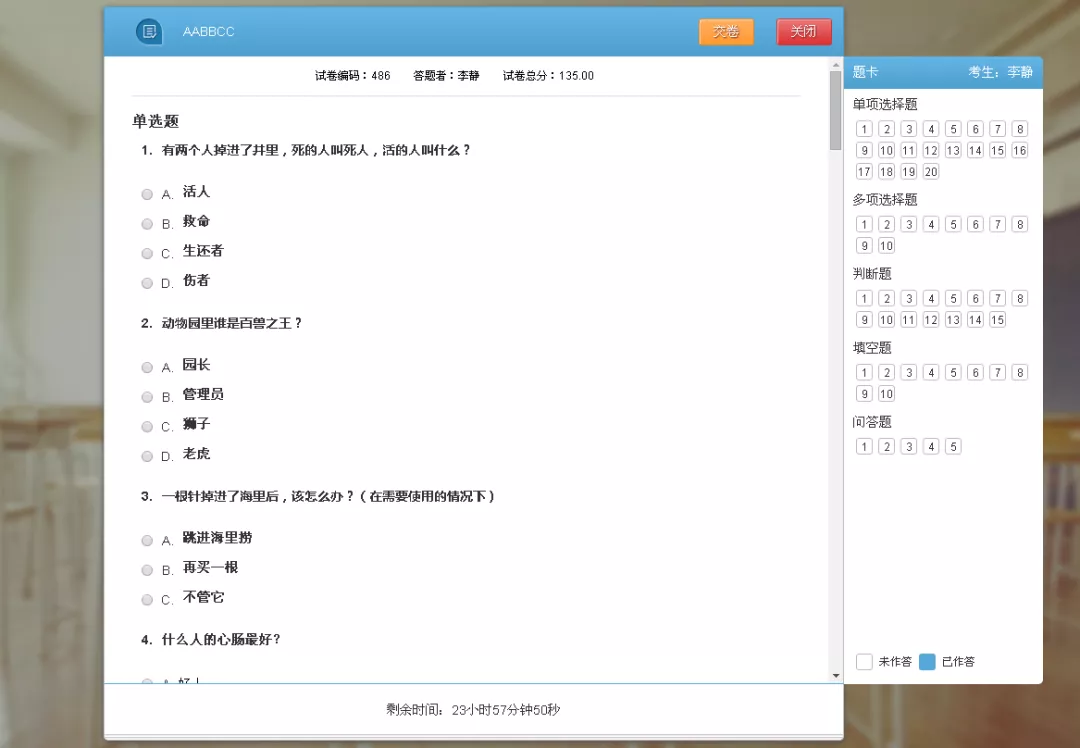The width and height of the screenshot is (1080, 748).
Task: Choose option C 狮子 for question 2
Action: tap(147, 427)
